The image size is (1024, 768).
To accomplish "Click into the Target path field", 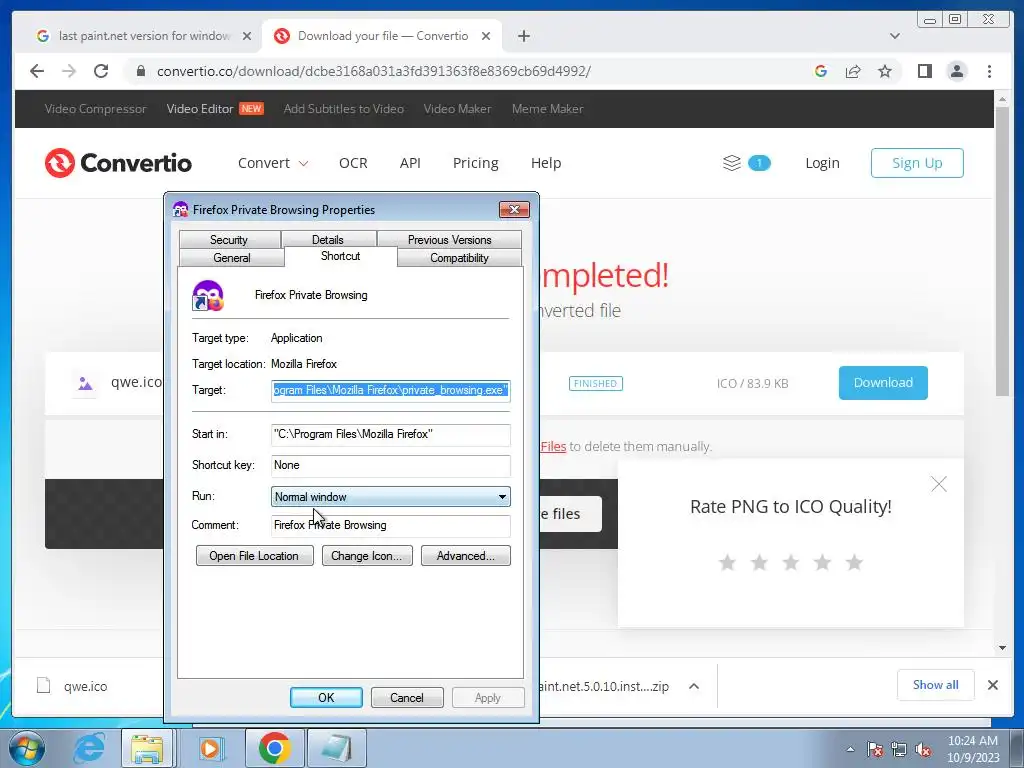I will (391, 391).
